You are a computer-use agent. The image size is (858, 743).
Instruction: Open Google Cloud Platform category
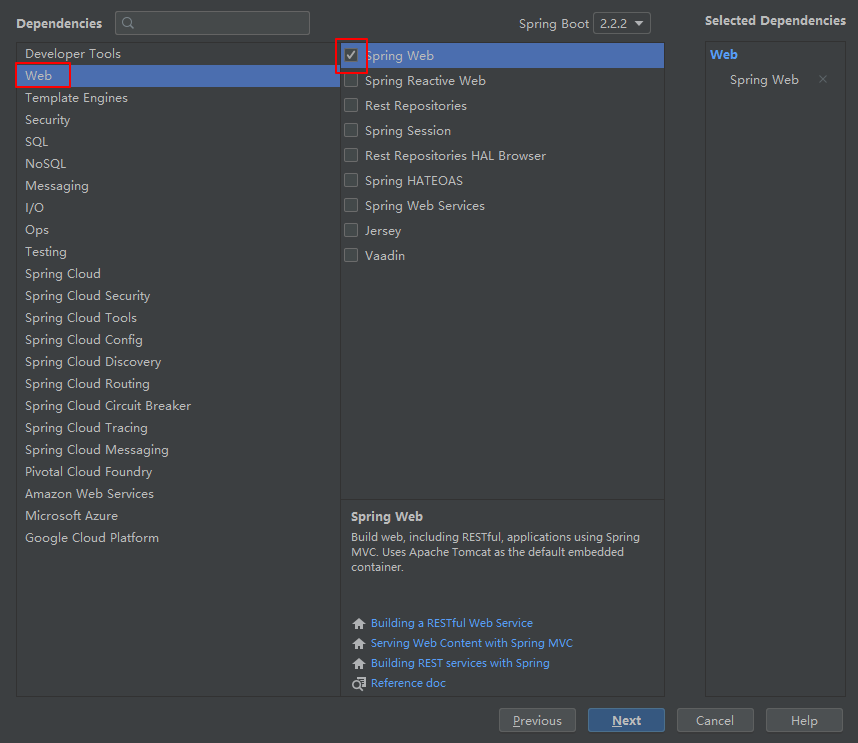(x=178, y=538)
